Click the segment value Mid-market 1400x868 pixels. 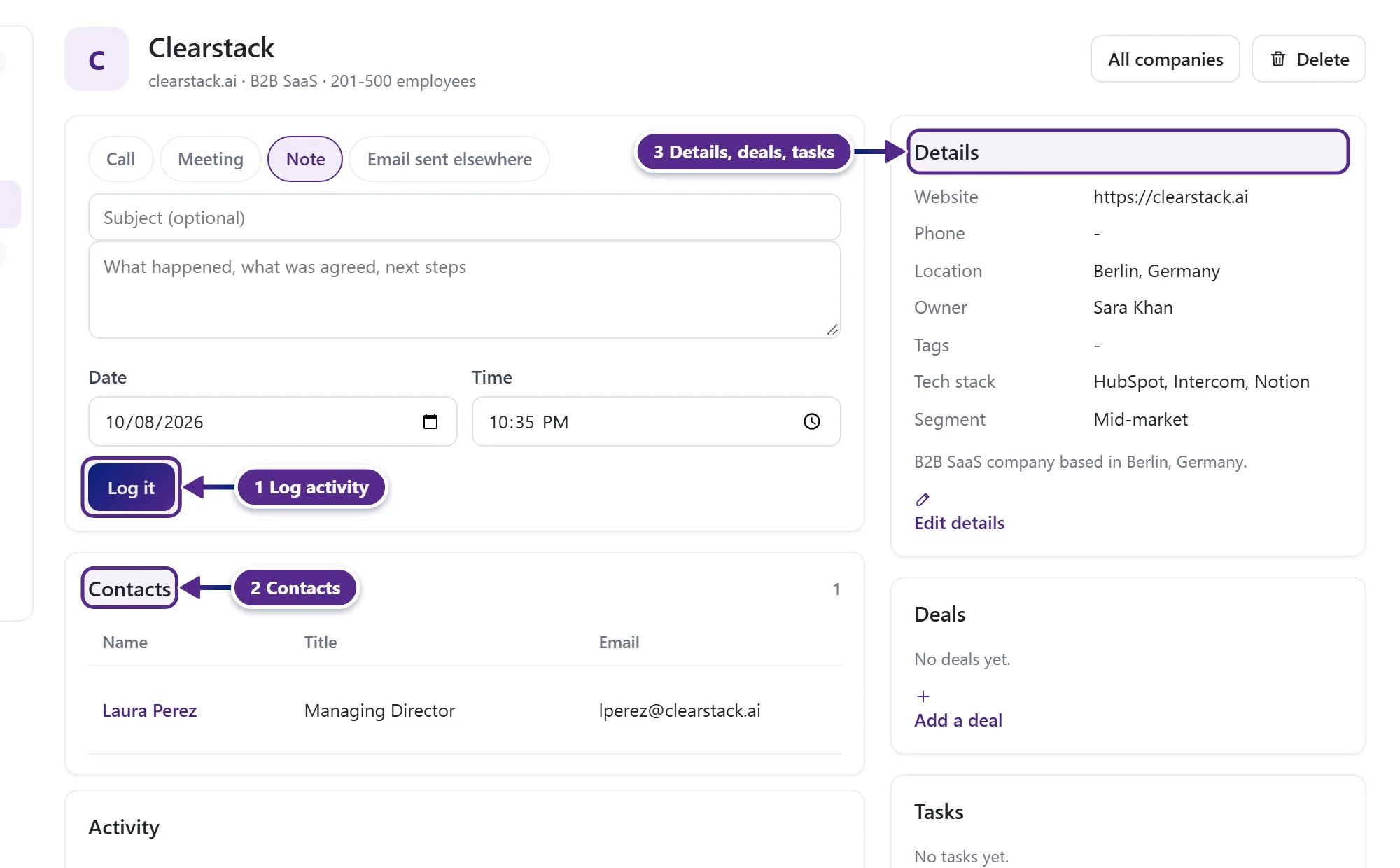pos(1140,419)
